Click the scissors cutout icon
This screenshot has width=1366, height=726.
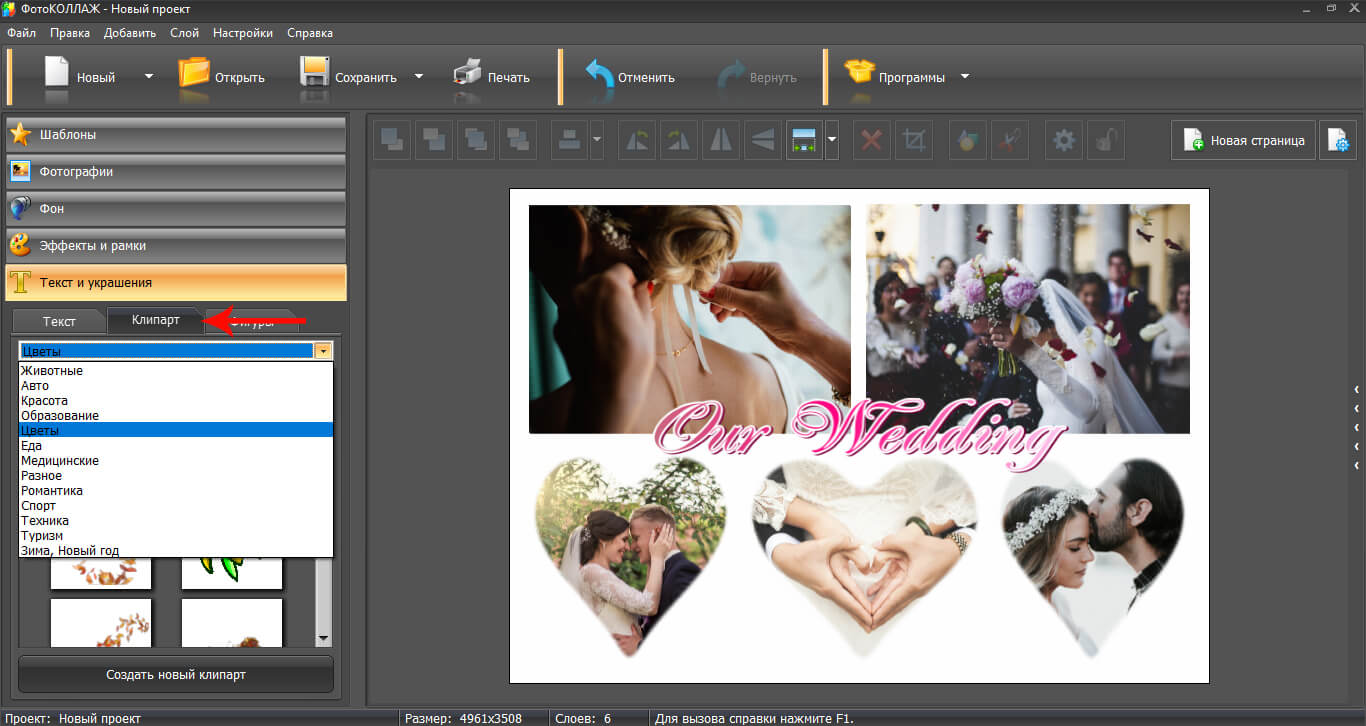(1009, 140)
